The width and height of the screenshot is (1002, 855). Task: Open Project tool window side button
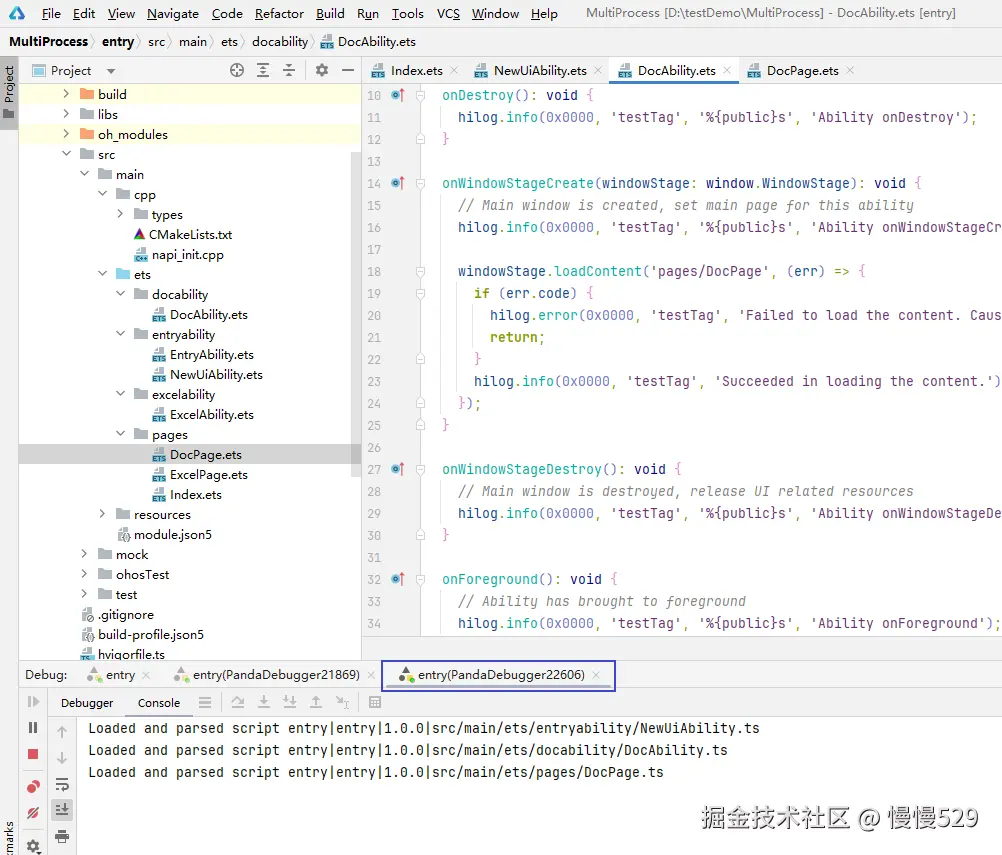[9, 93]
